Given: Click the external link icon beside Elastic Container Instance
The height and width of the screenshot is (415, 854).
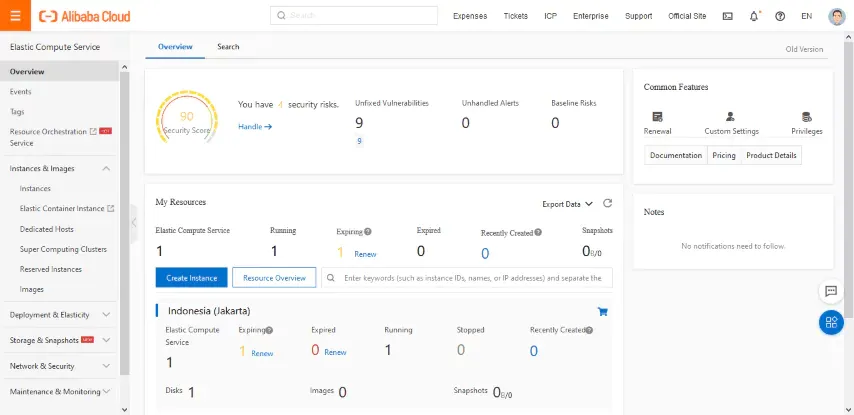Looking at the screenshot, I should [x=111, y=208].
